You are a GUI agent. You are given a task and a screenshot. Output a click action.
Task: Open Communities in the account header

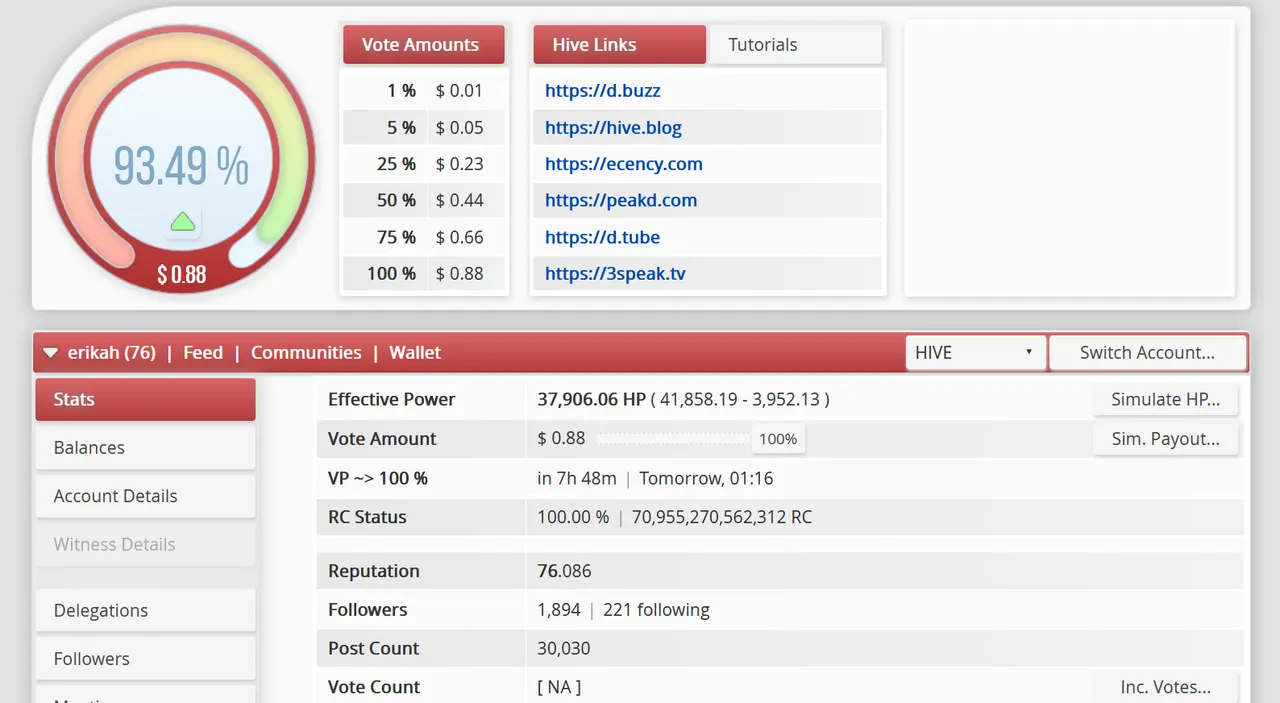pos(306,353)
